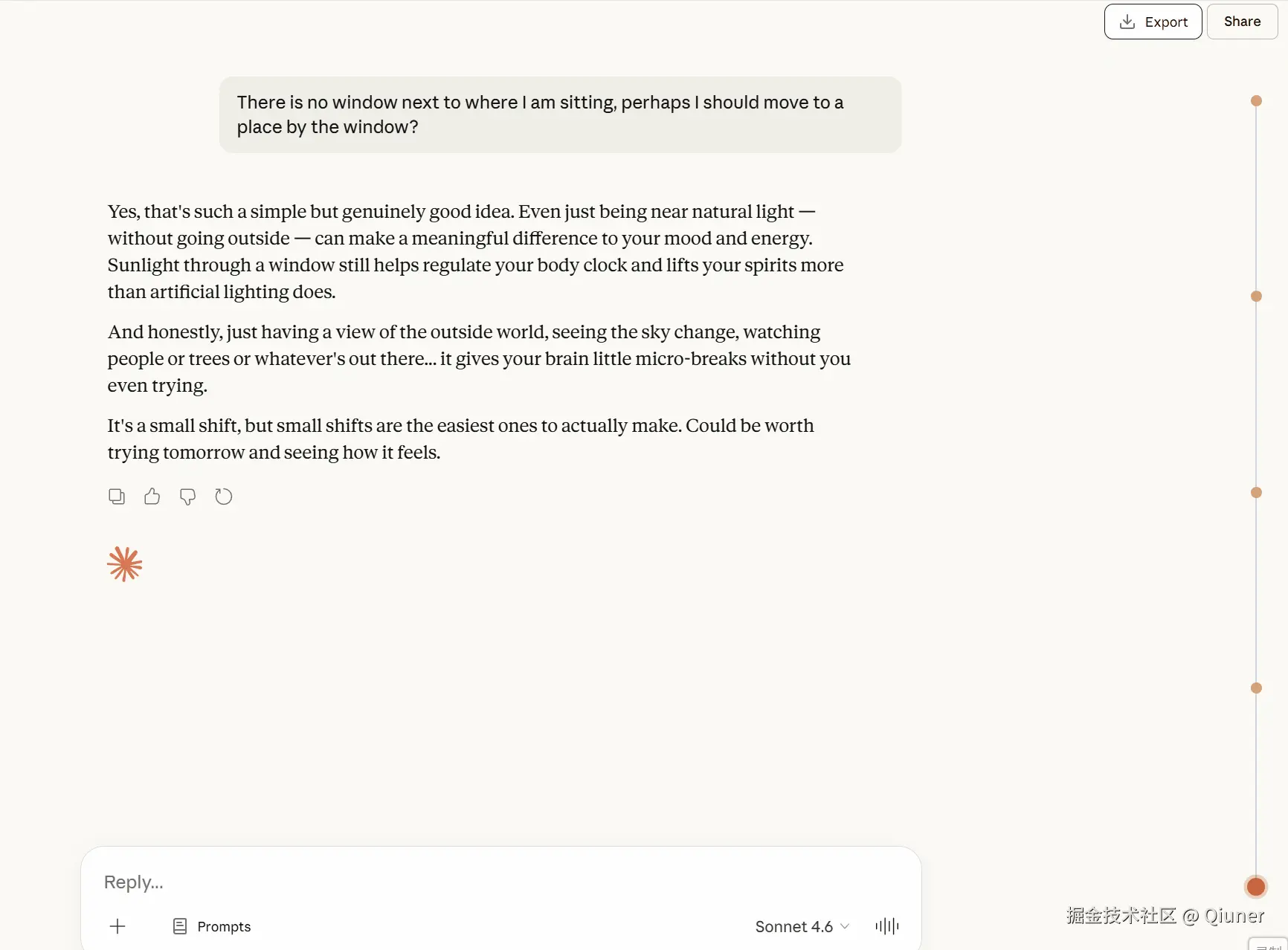Jump to the third timeline marker dot
The height and width of the screenshot is (950, 1288).
[1256, 493]
